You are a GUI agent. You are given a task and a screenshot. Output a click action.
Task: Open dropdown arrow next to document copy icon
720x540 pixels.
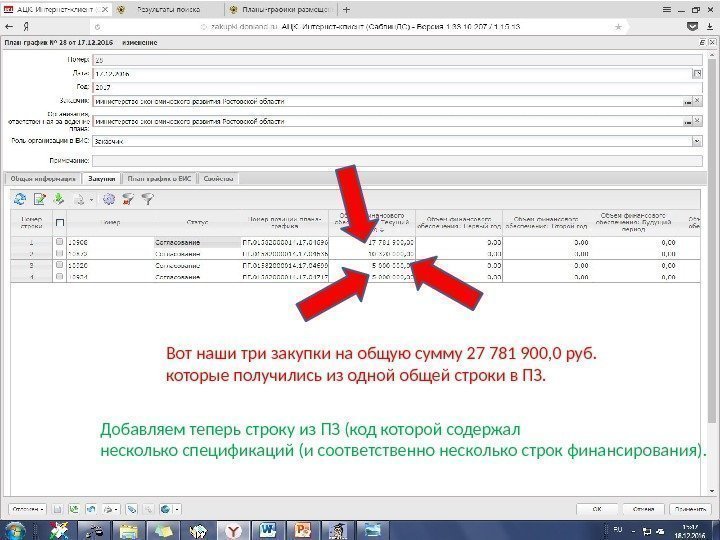(x=91, y=200)
